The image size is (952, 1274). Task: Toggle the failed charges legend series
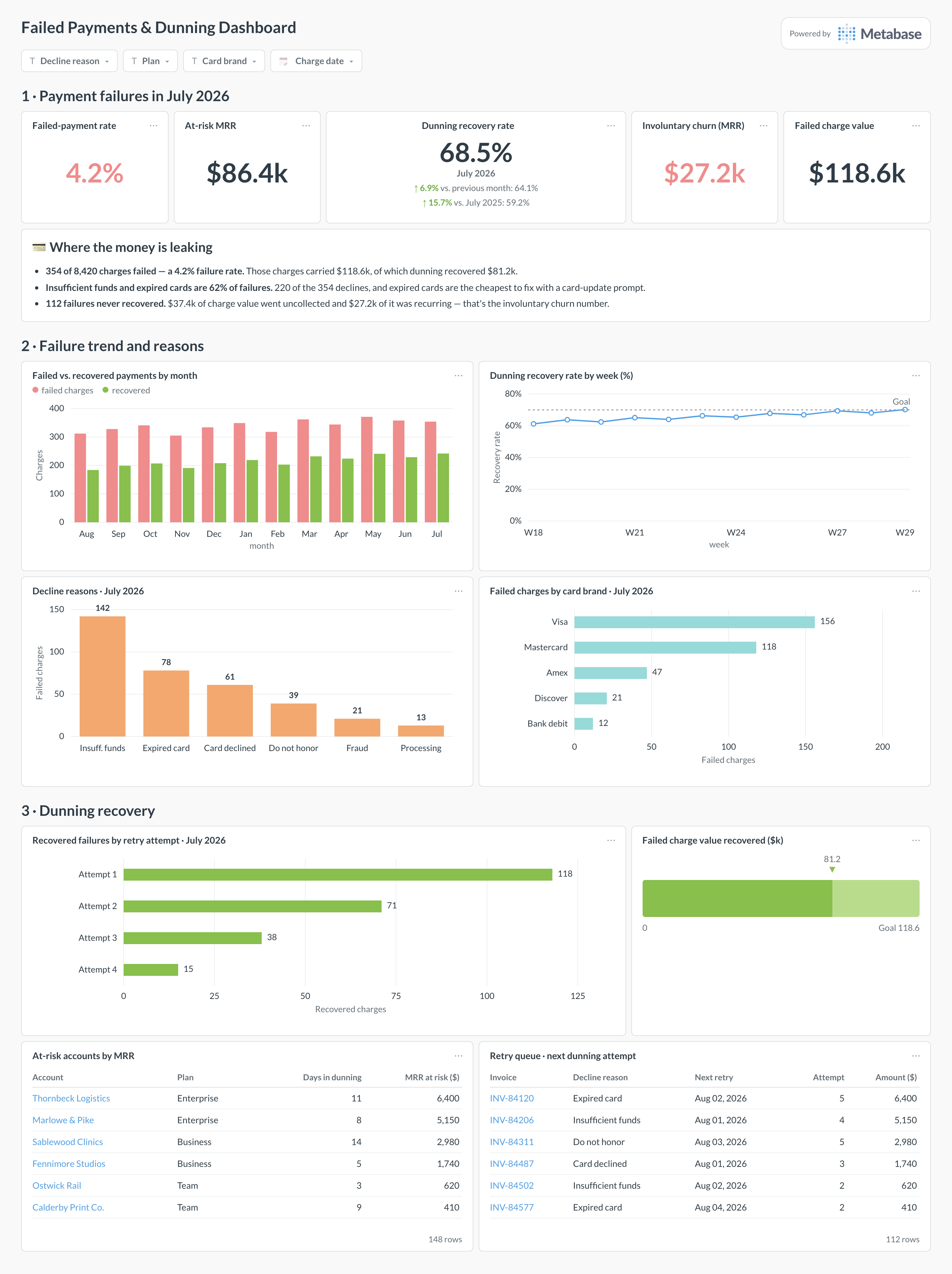pyautogui.click(x=63, y=390)
